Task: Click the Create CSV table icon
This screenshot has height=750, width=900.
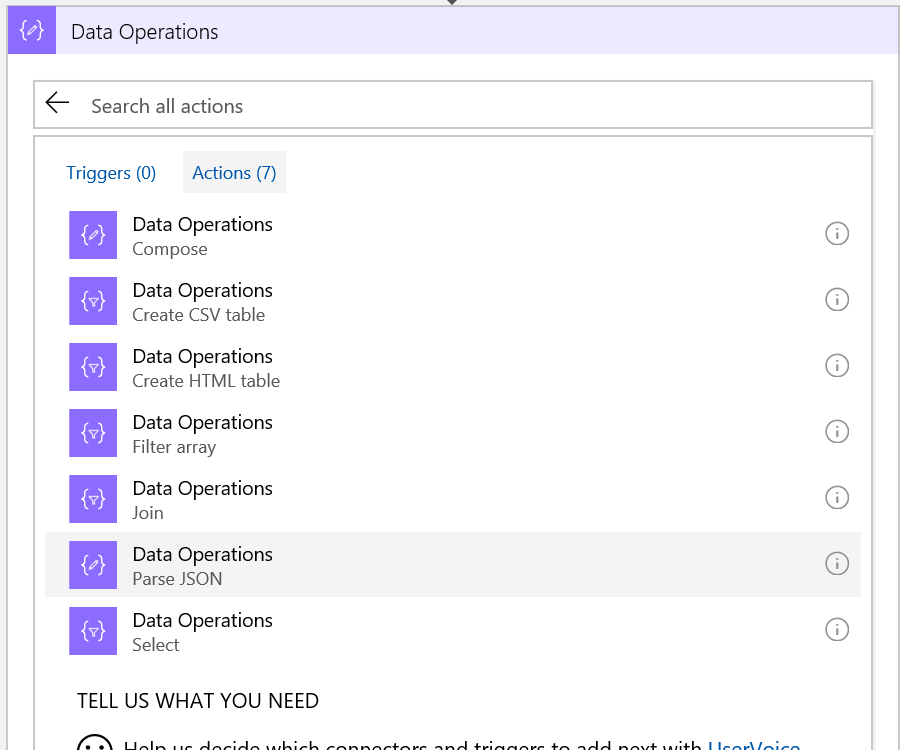Action: [93, 301]
